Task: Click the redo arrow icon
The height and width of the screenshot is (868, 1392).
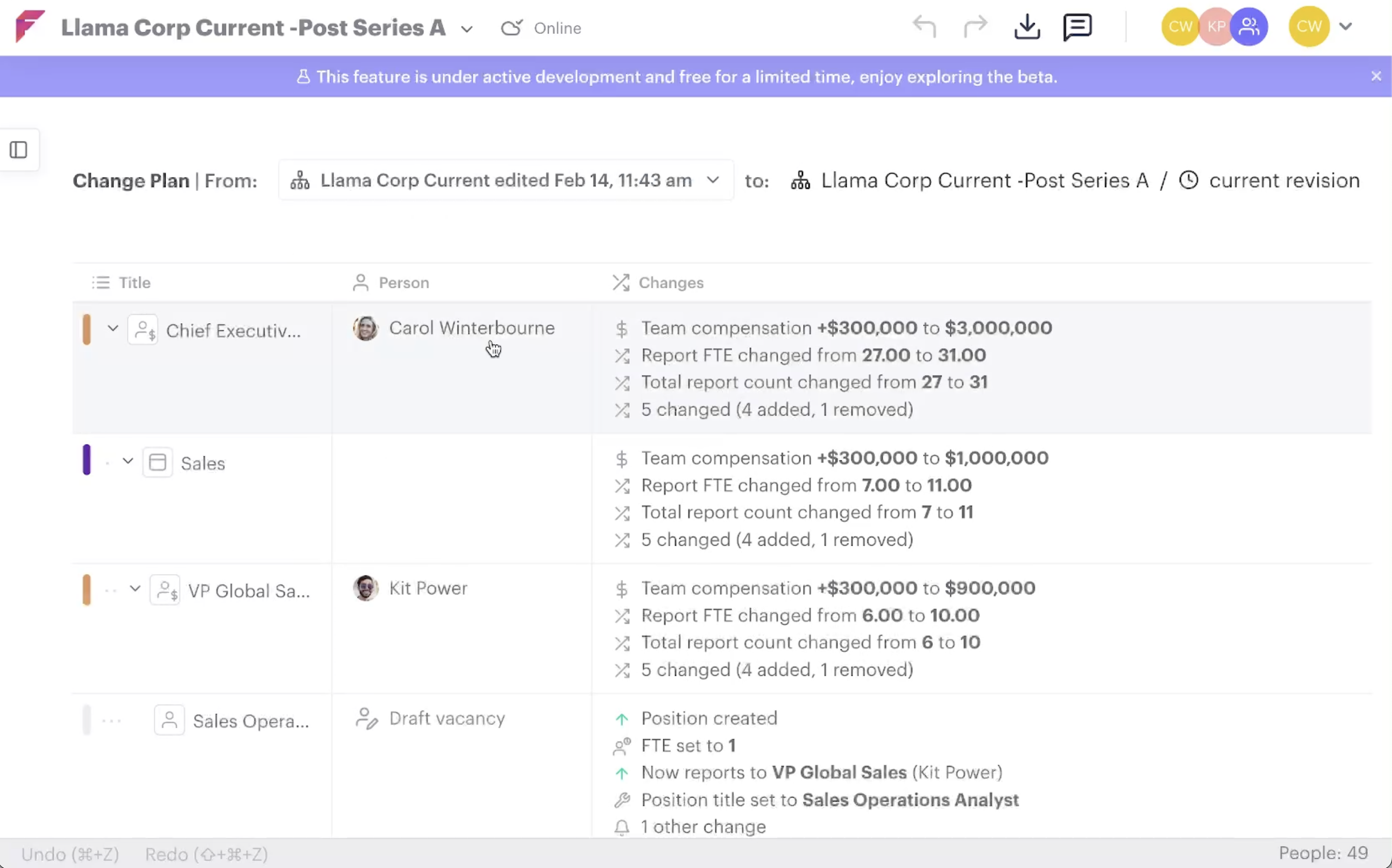Action: [975, 27]
